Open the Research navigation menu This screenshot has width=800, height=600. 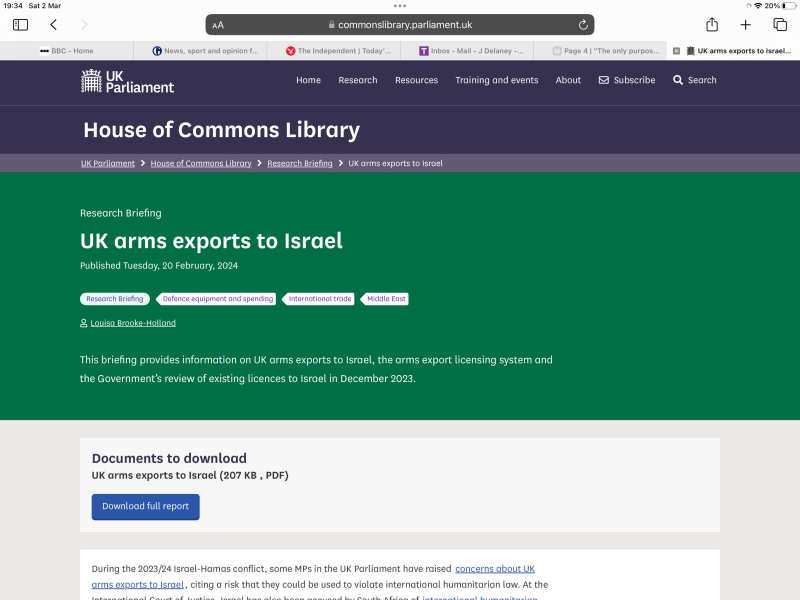point(357,80)
